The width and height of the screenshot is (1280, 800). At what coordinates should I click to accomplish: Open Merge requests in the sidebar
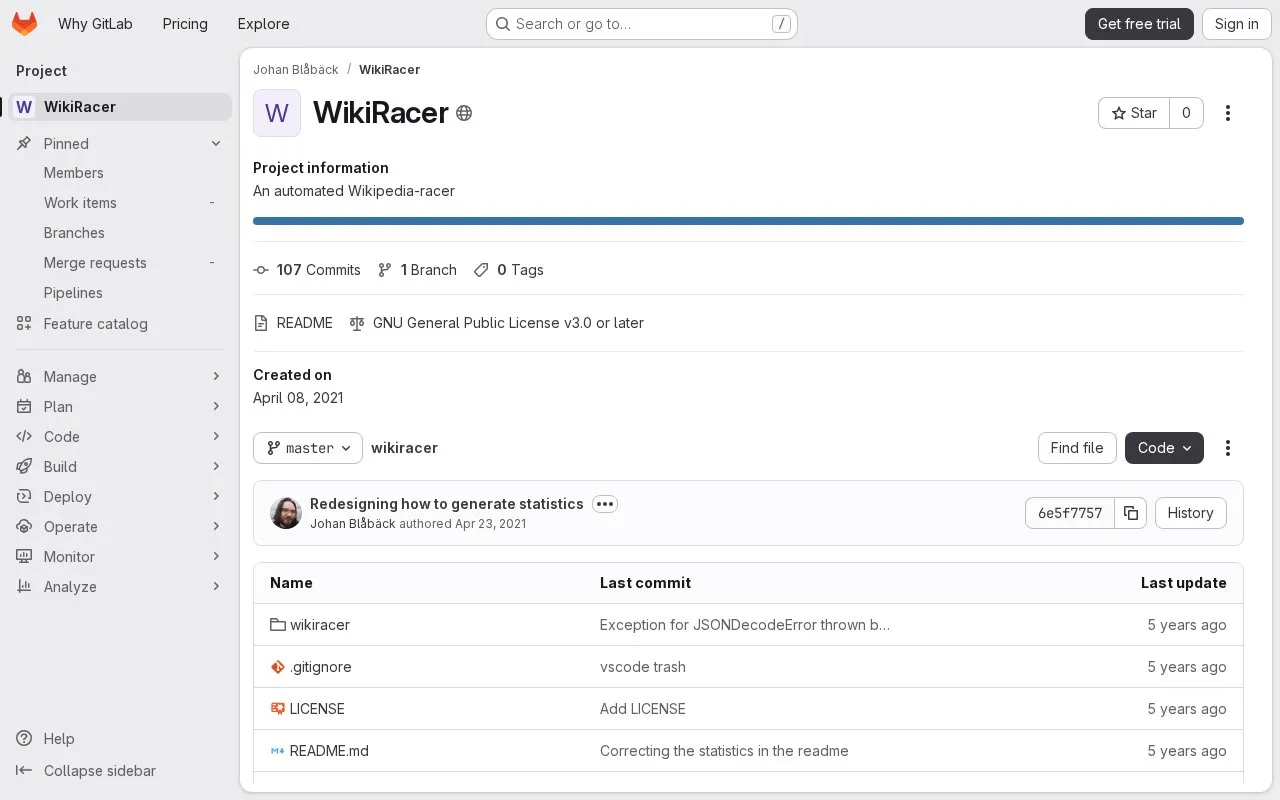[x=120, y=263]
